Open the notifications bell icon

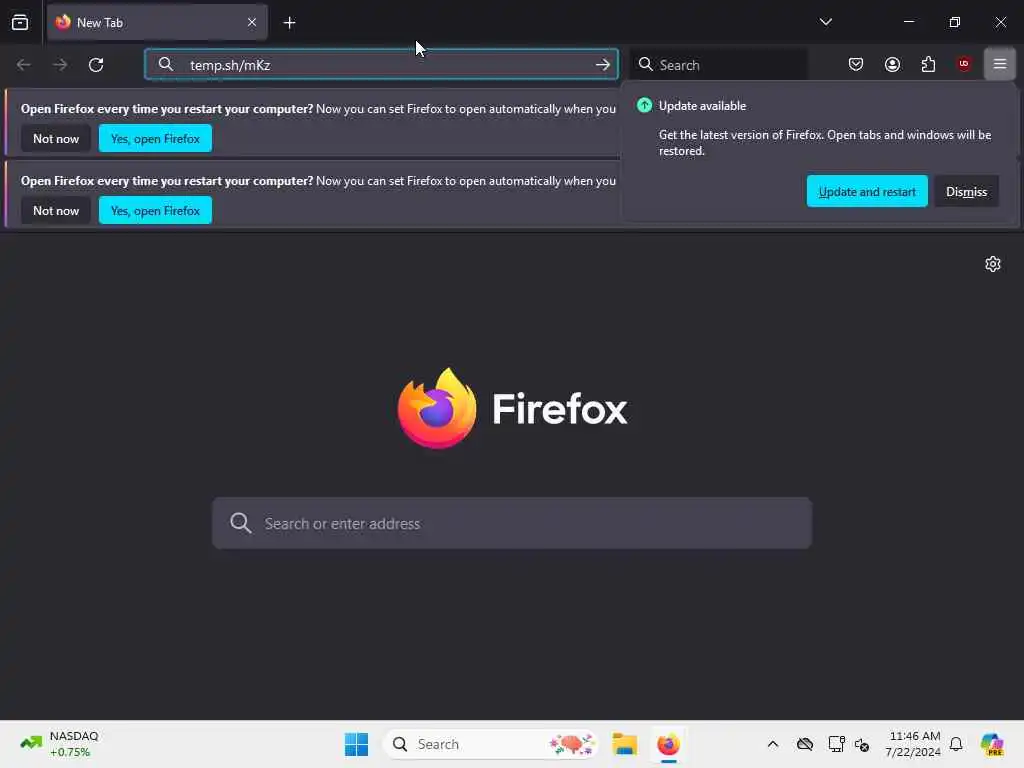[956, 744]
